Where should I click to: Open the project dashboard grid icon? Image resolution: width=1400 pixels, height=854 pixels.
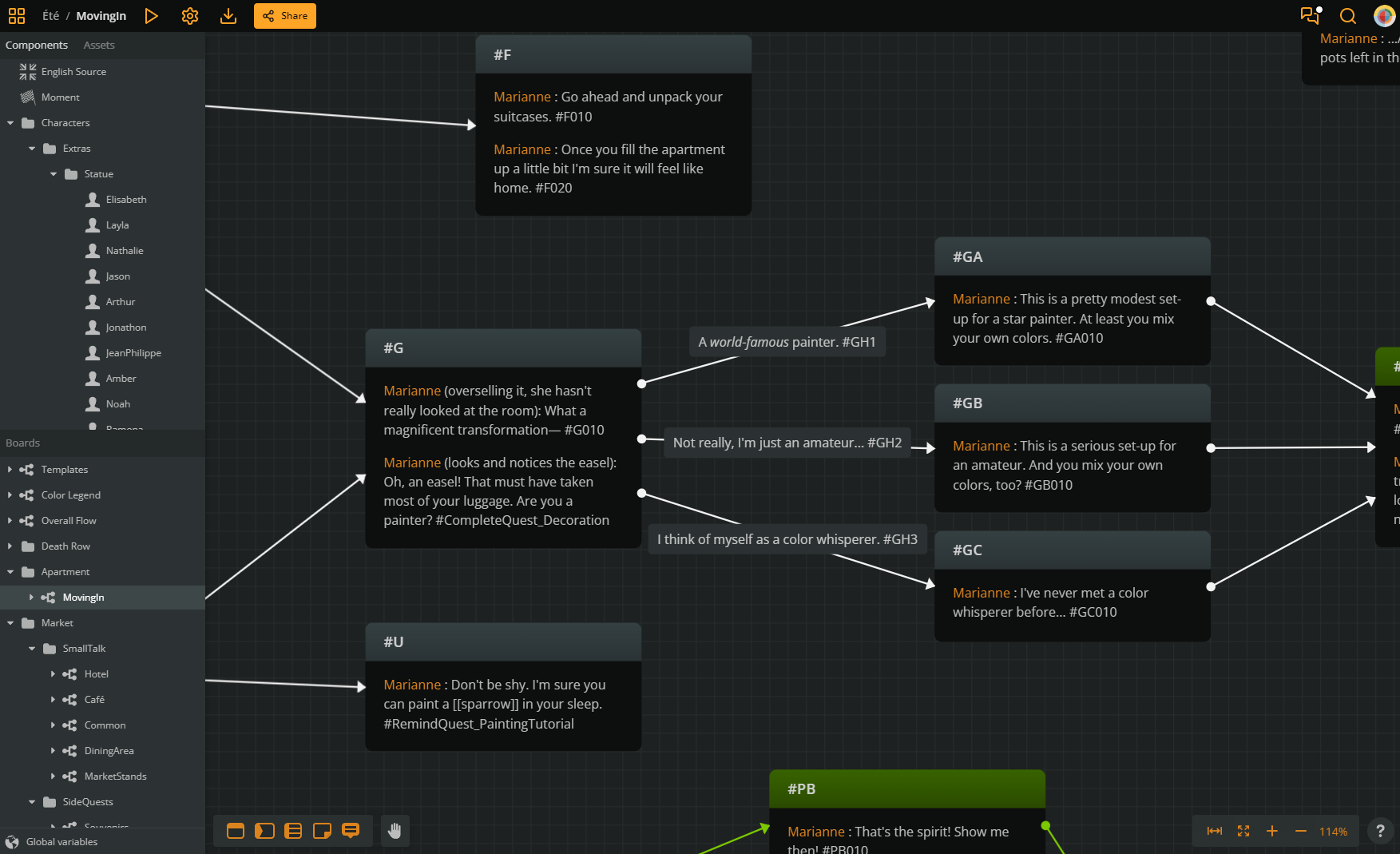[x=17, y=16]
